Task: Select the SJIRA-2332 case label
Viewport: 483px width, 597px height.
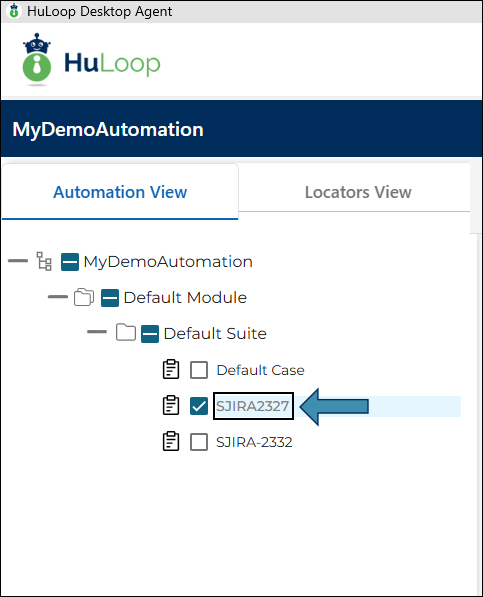Action: click(x=254, y=442)
